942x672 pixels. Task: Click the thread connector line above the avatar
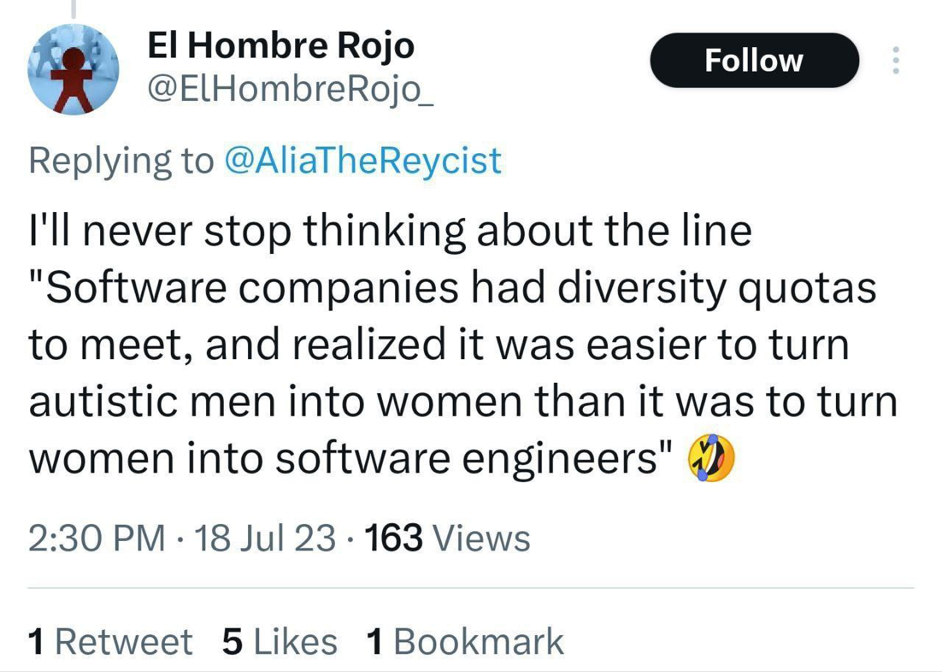pyautogui.click(x=73, y=10)
